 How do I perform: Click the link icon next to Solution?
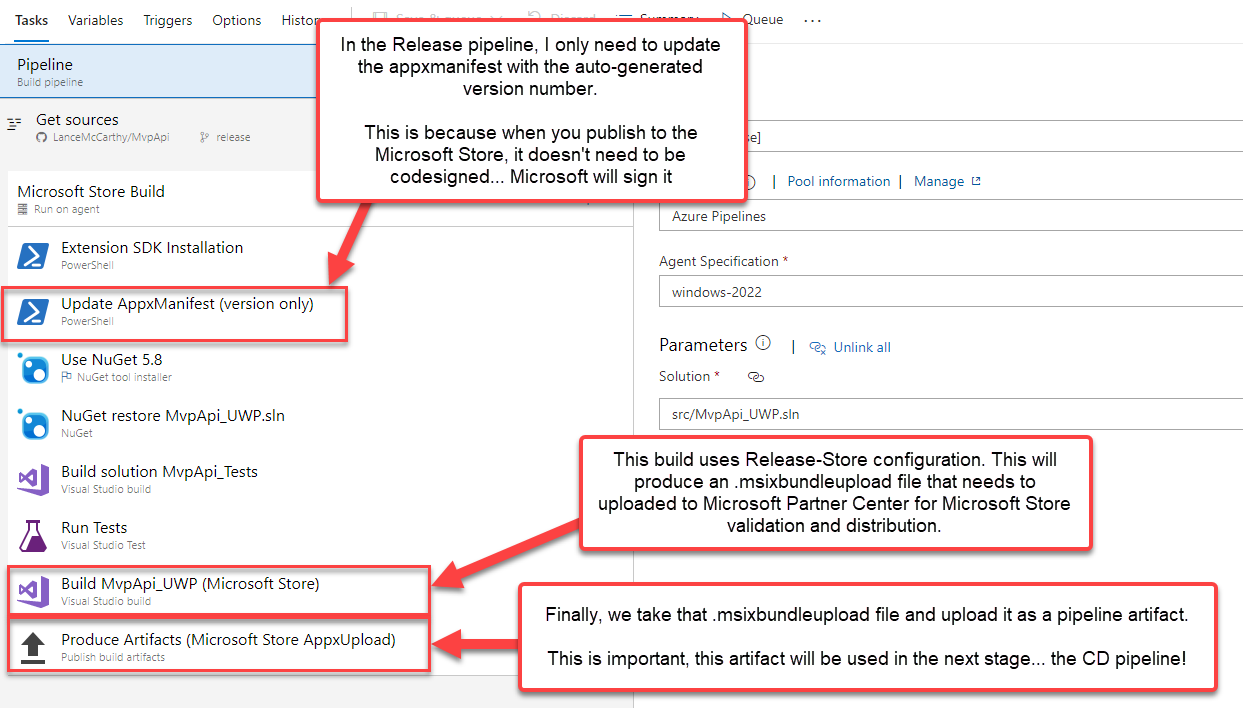[756, 377]
